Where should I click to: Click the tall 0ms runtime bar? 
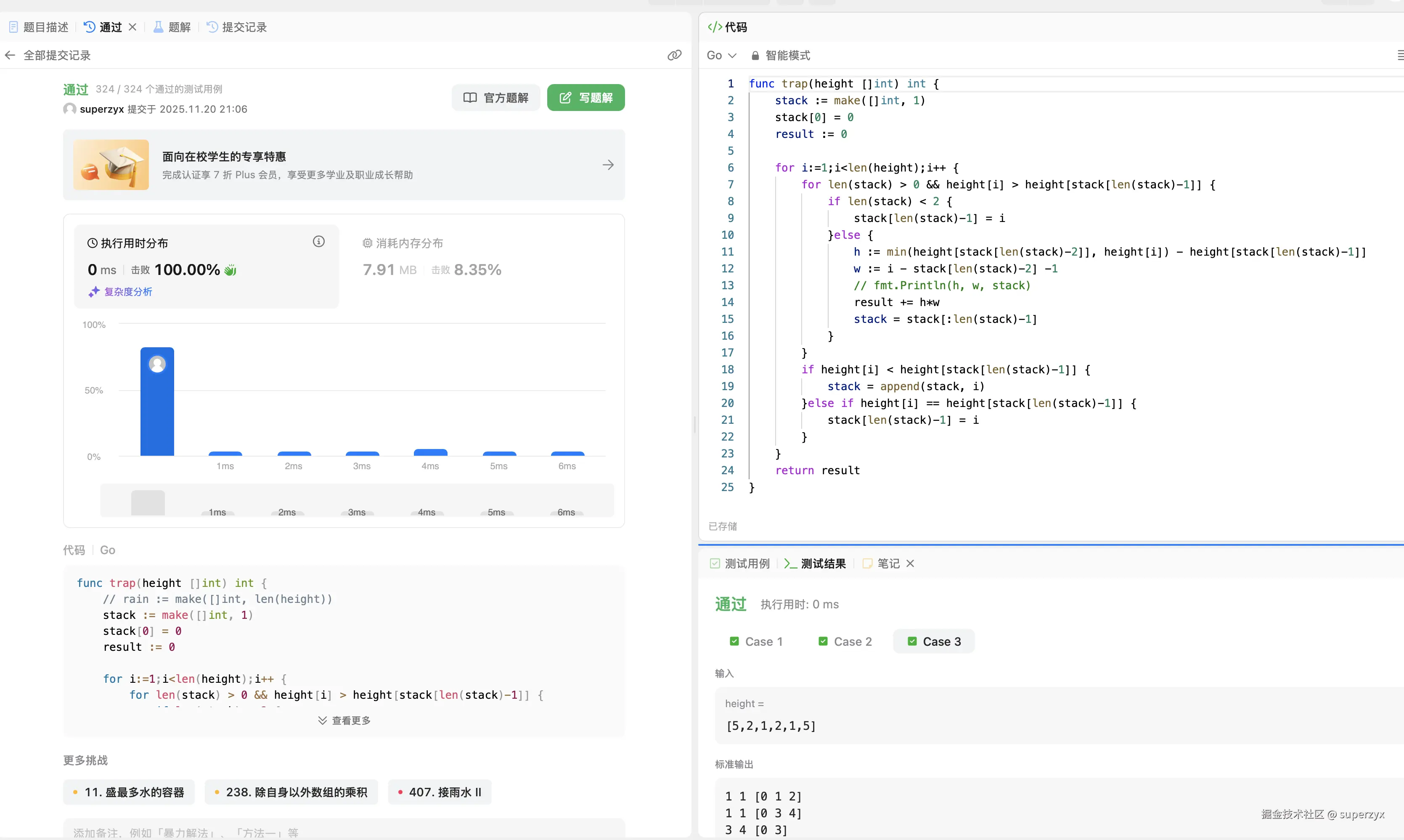pos(157,402)
